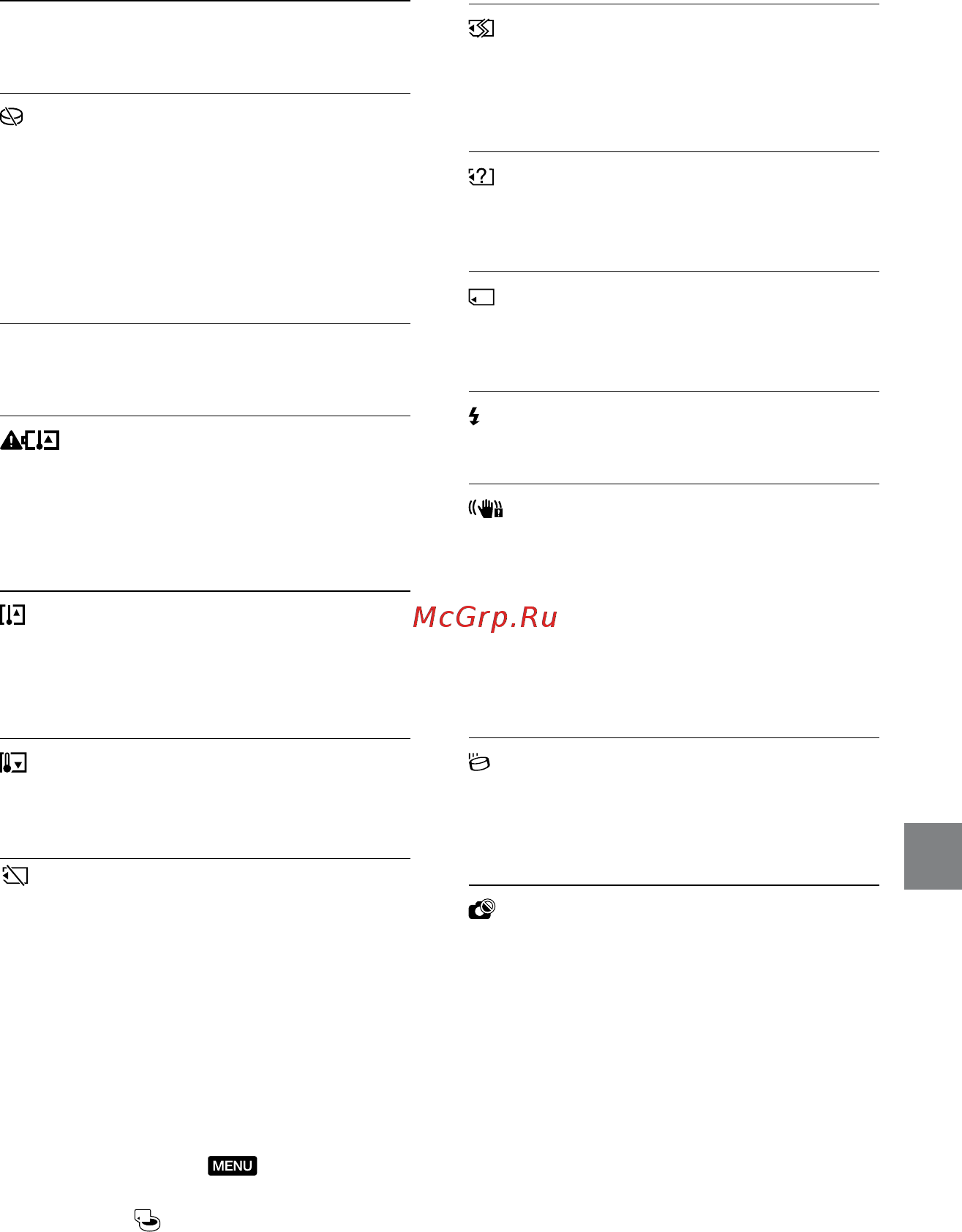Click the low temperature thermometer icon

coord(14,763)
